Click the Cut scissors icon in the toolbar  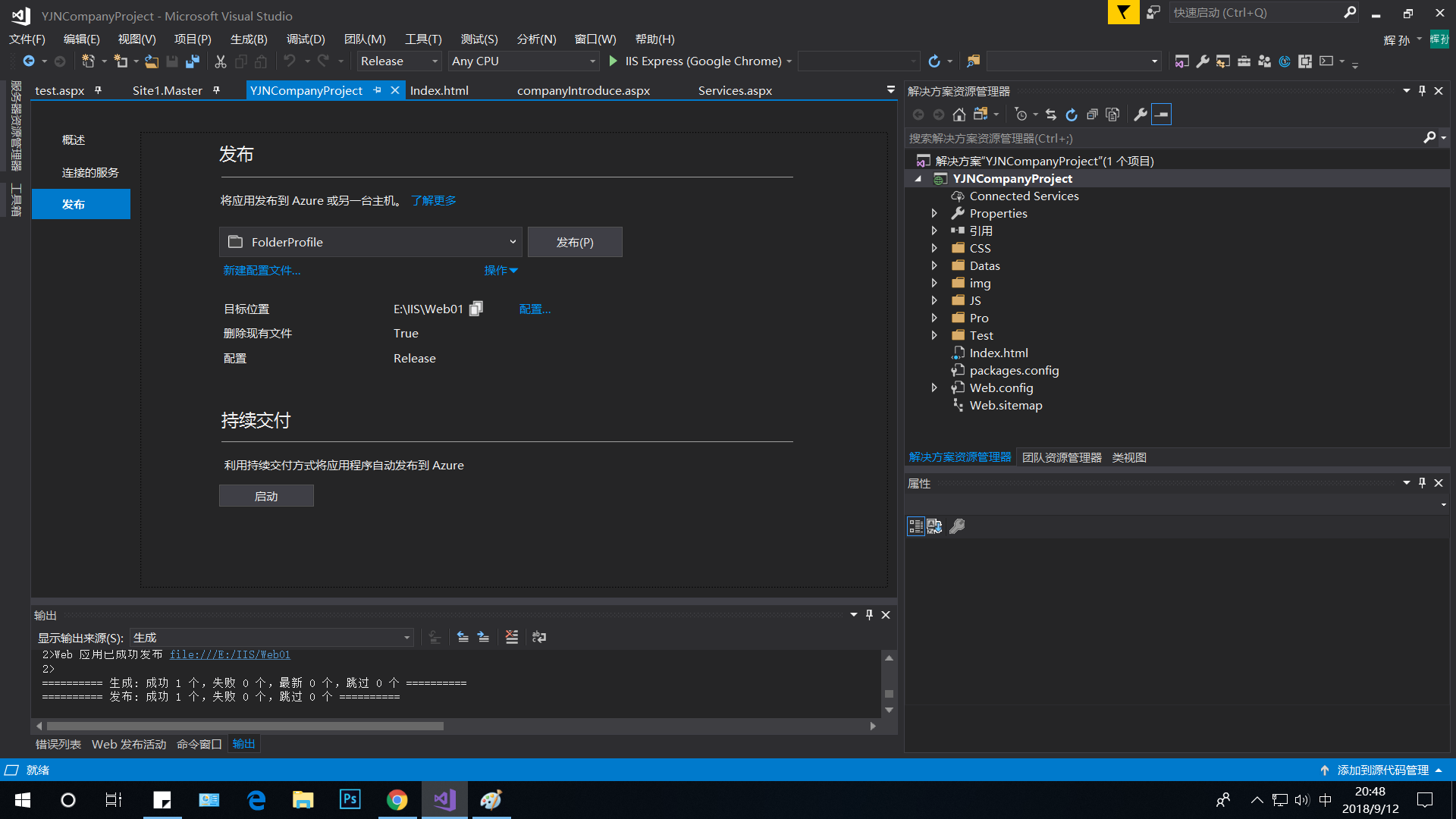tap(221, 61)
